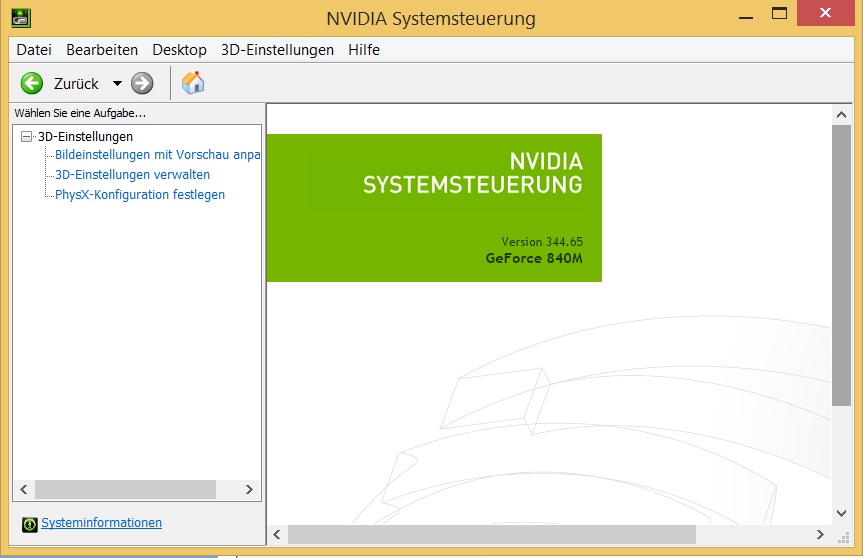Open the back history dropdown arrow
Screen dimensions: 863x558
(x=117, y=84)
